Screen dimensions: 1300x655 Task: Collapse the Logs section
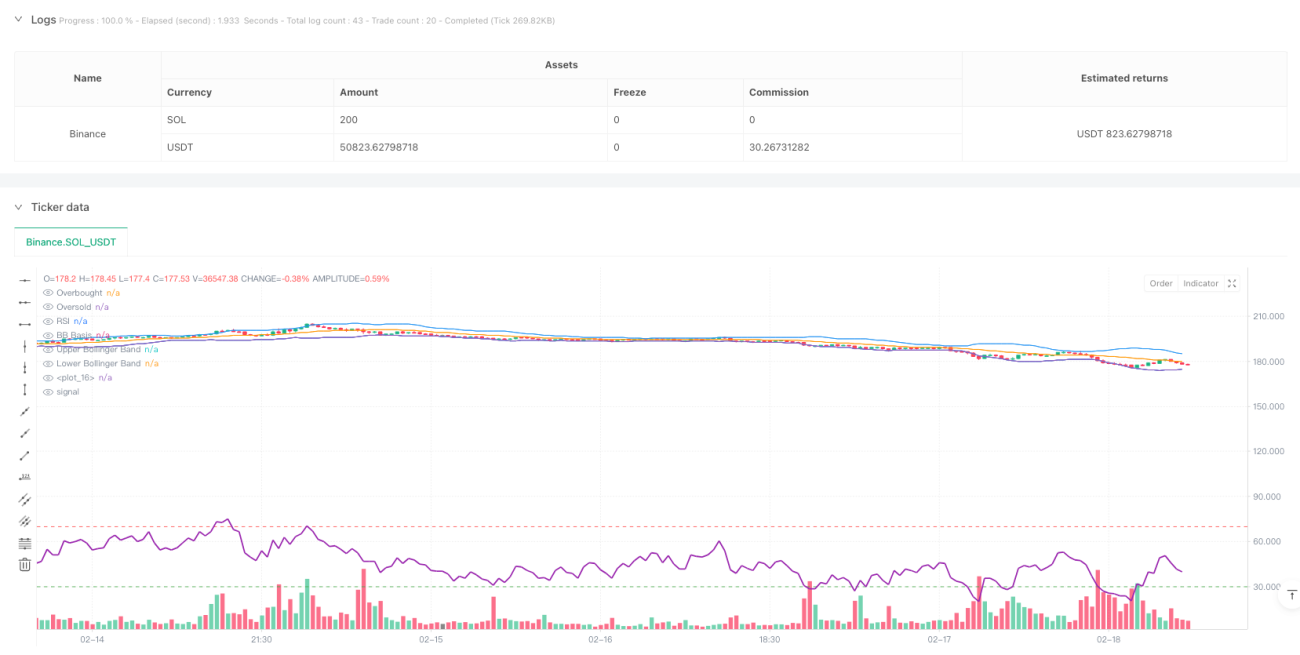pyautogui.click(x=17, y=20)
